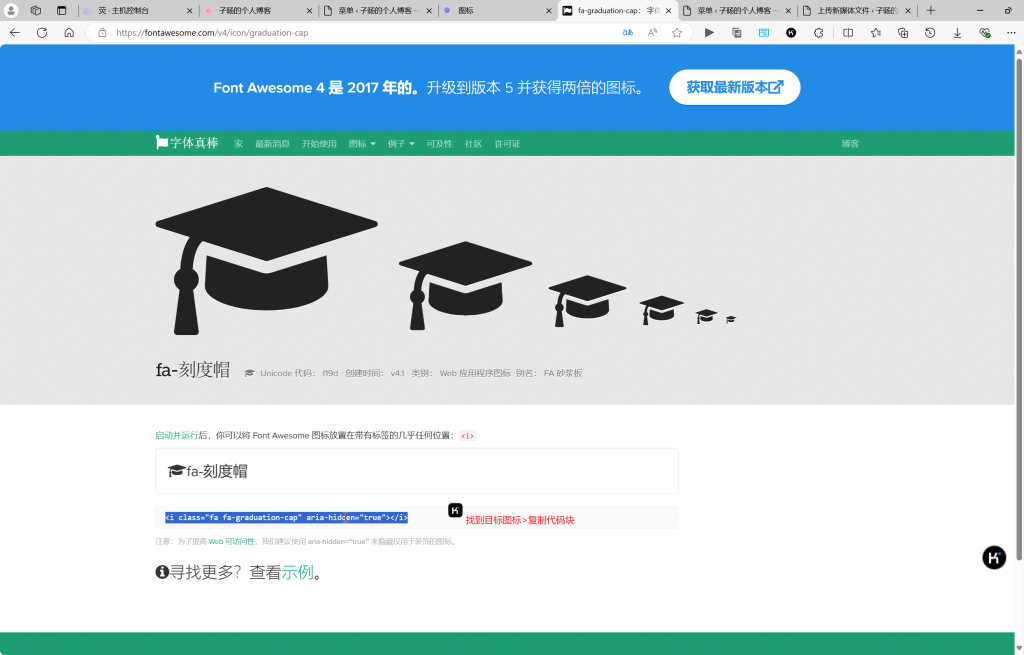
Task: Click the Unicode 代码 f19d text
Action: click(299, 373)
